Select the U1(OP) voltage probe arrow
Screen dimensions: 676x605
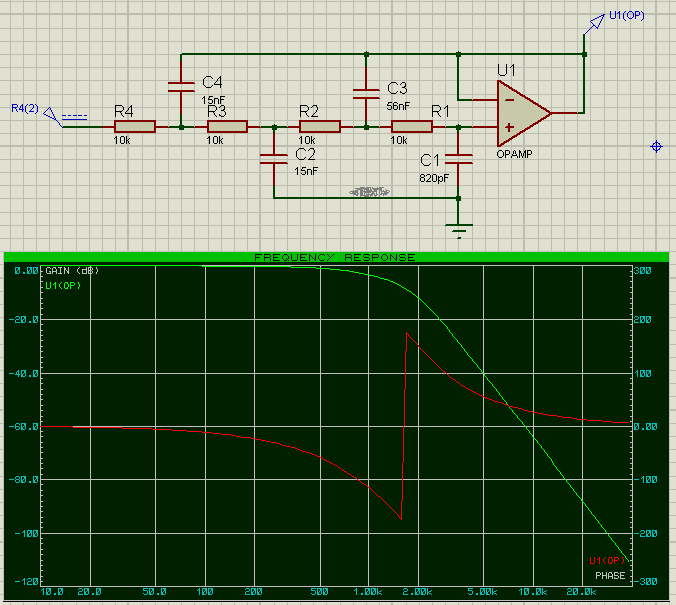pos(589,30)
